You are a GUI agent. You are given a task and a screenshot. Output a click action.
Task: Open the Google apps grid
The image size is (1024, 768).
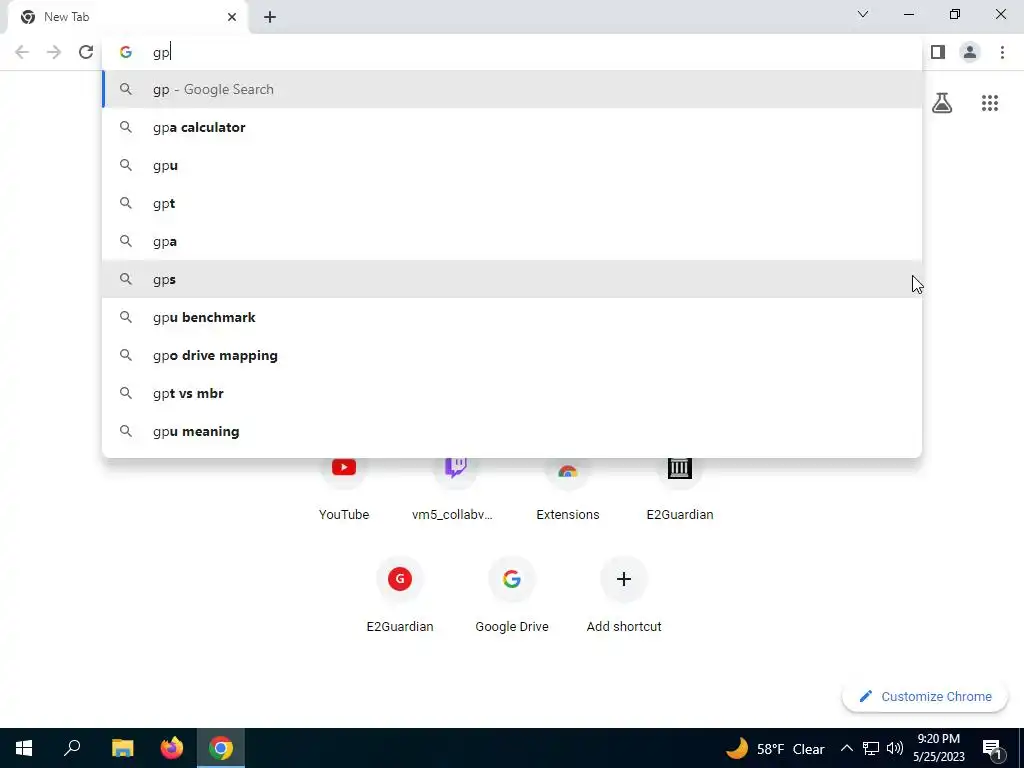pos(990,103)
